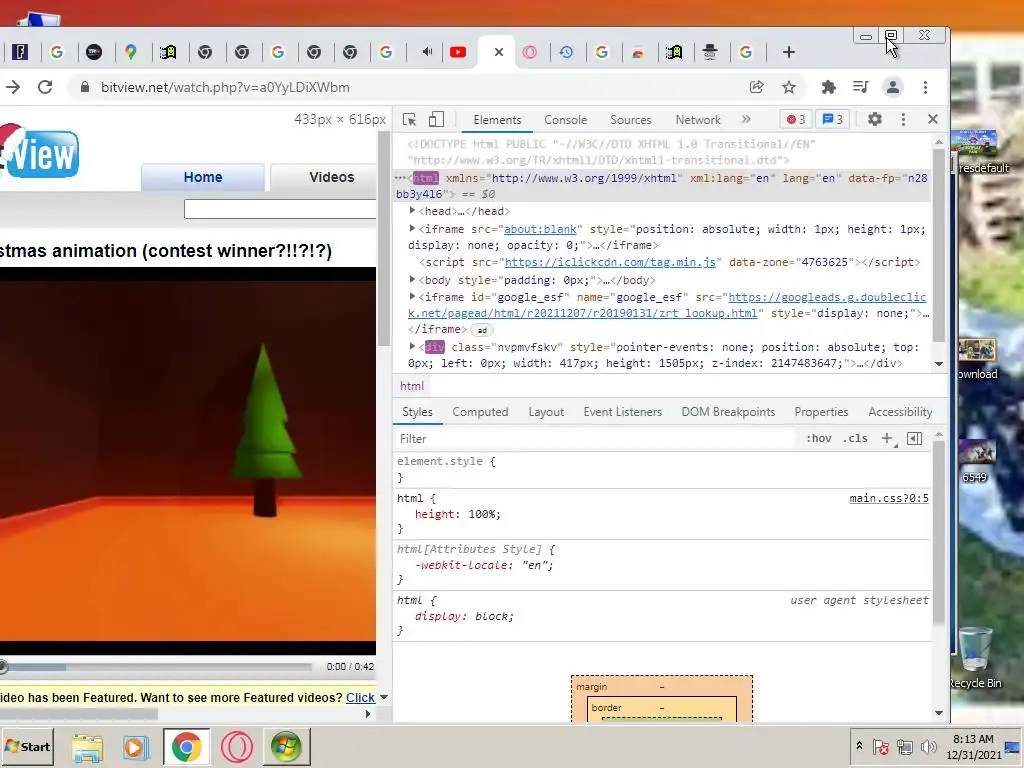Reload the page
This screenshot has height=768, width=1024.
click(x=45, y=87)
